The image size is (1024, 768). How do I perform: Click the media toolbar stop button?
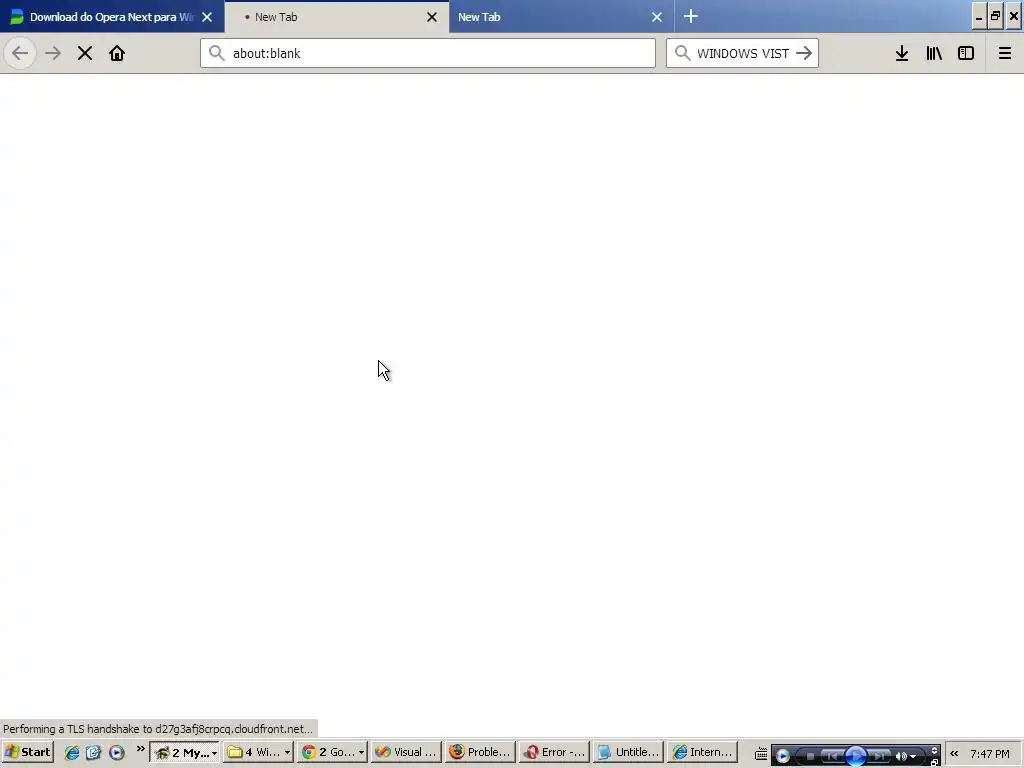[810, 756]
